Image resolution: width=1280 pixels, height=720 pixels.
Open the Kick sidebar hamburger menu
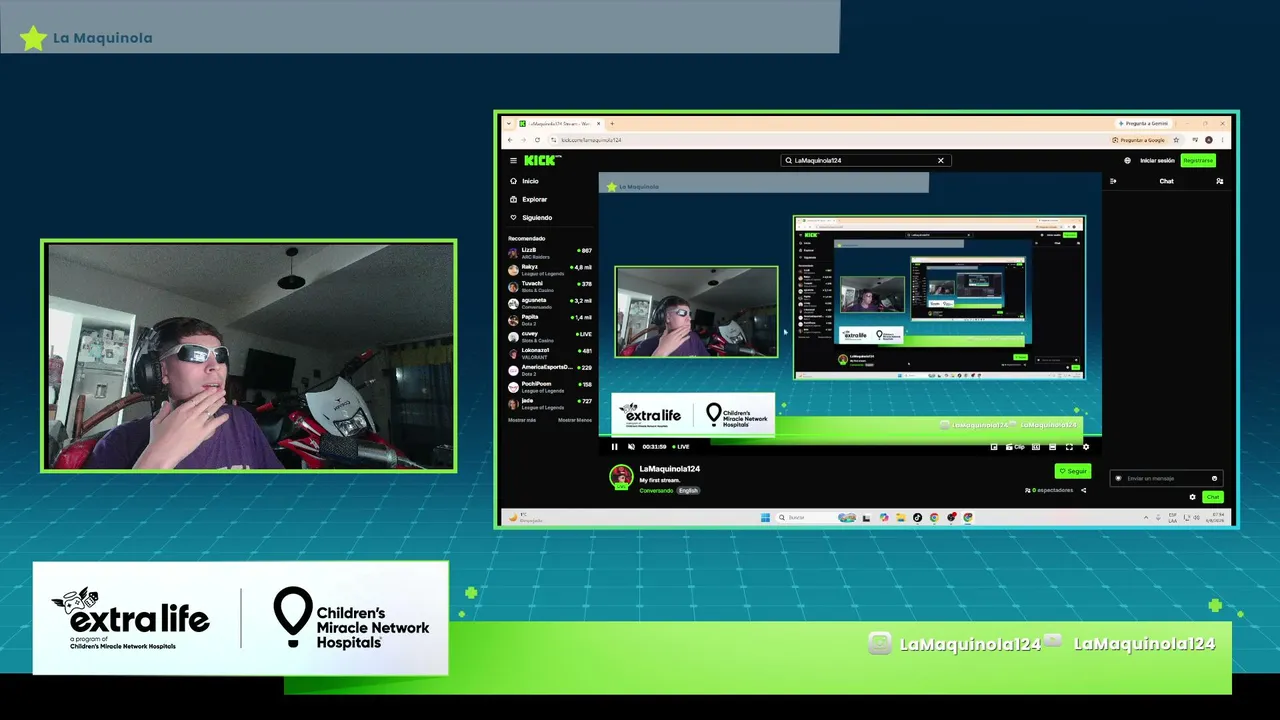(514, 160)
